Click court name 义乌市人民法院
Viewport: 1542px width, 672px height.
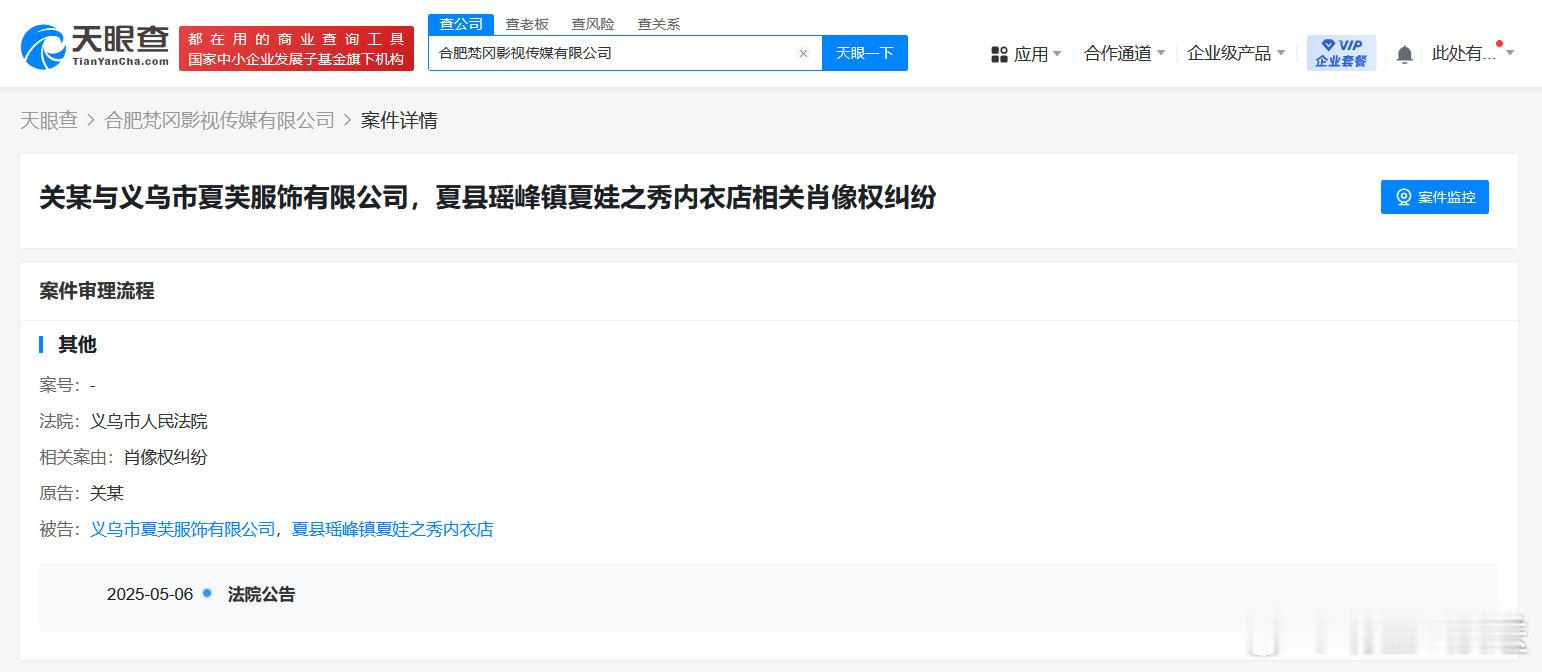pyautogui.click(x=149, y=421)
